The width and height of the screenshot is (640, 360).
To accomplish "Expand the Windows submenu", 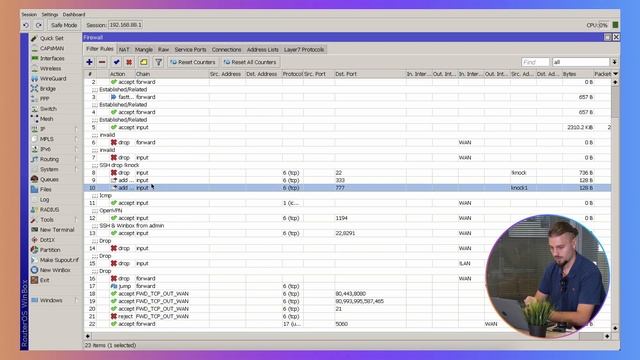I will 76,300.
